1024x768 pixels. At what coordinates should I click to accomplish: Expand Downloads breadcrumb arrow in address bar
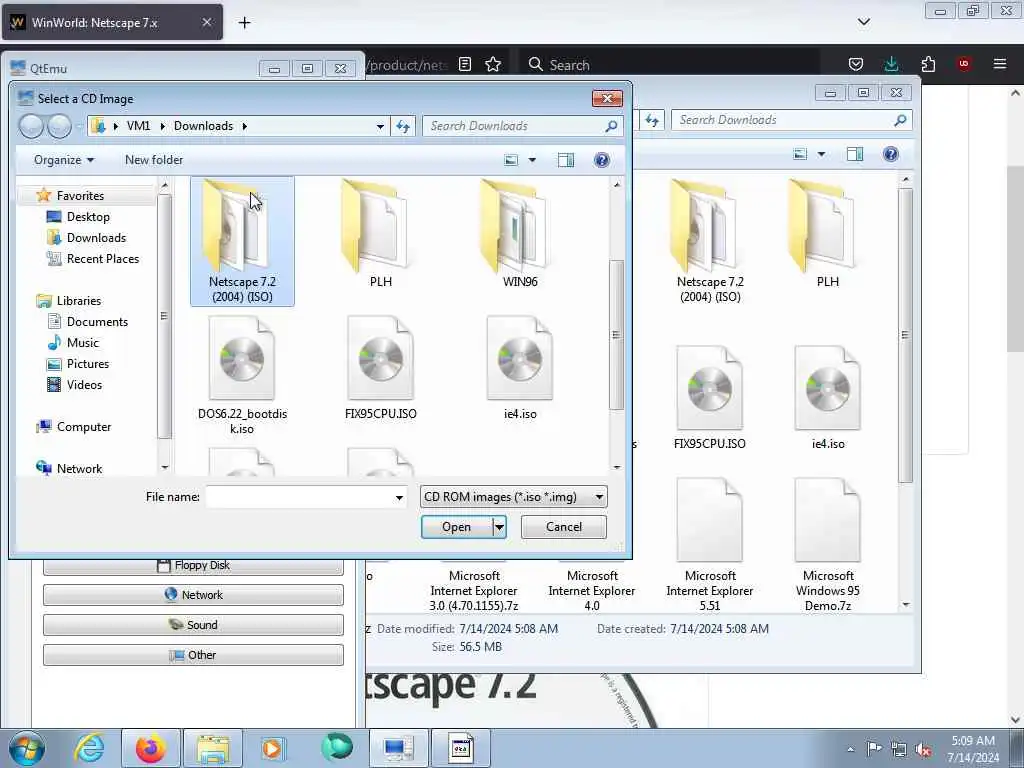tap(245, 126)
